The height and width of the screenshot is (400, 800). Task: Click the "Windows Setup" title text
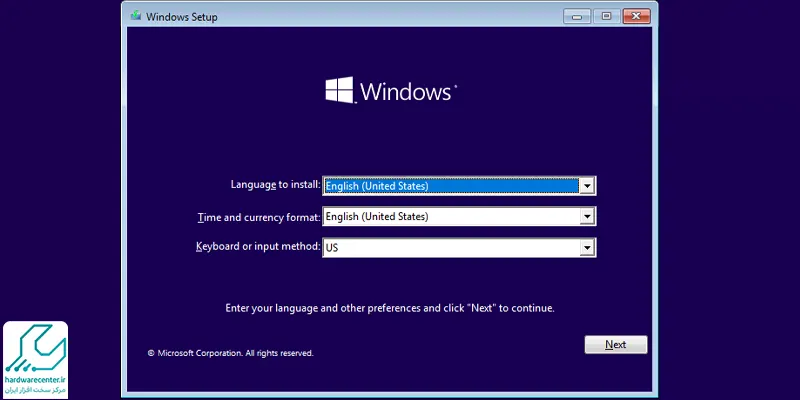click(x=182, y=17)
